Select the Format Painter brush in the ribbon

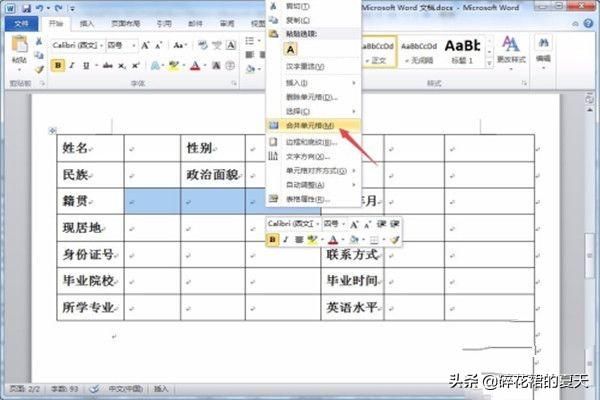39,69
